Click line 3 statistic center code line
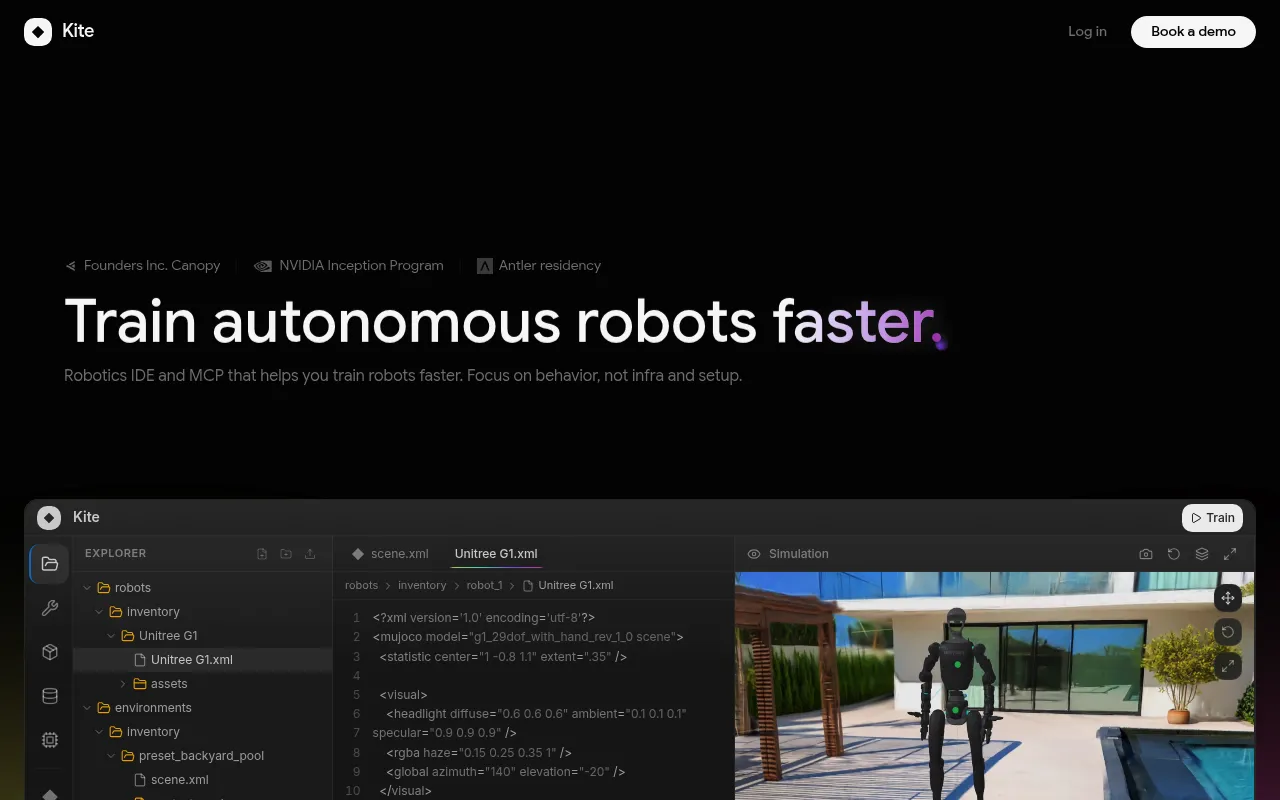This screenshot has width=1280, height=800. coord(503,657)
